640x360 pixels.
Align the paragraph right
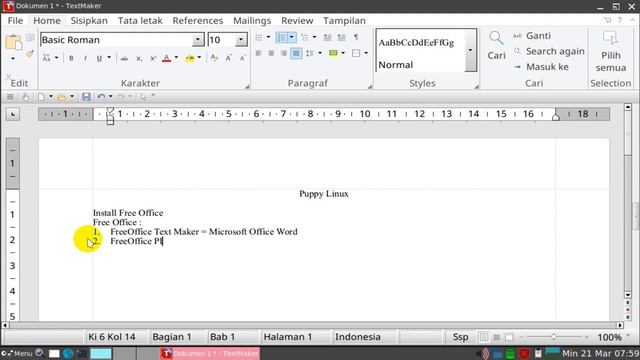click(284, 53)
